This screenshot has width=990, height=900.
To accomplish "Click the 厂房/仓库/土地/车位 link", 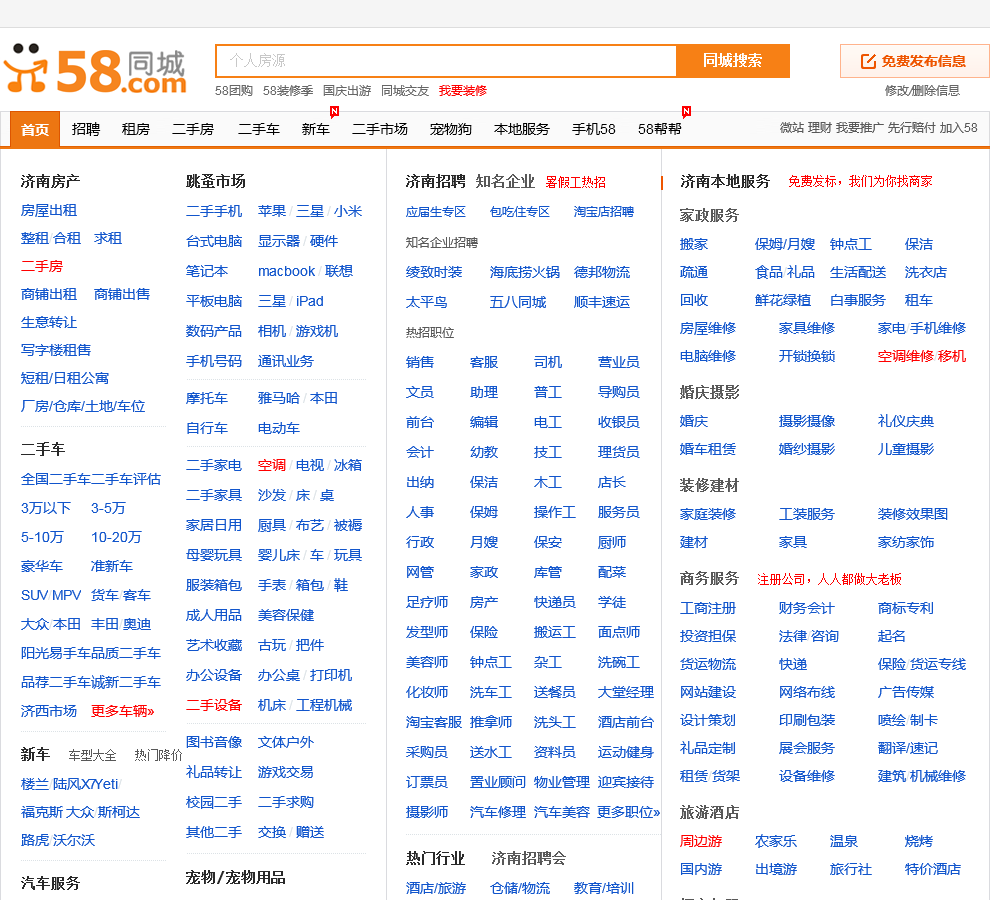I will [x=83, y=406].
